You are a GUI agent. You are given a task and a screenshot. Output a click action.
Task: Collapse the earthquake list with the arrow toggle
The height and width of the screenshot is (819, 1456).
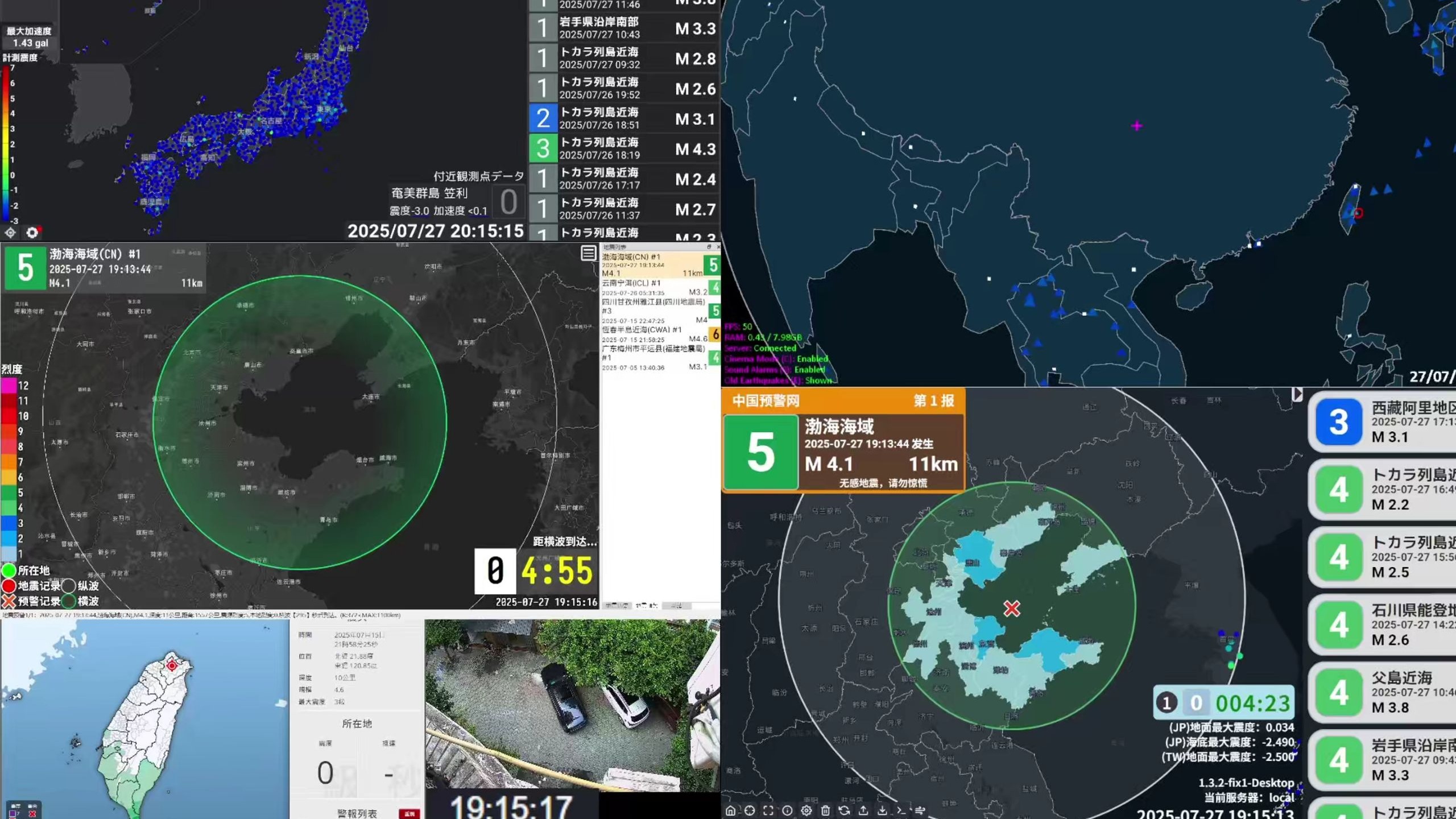1297,394
